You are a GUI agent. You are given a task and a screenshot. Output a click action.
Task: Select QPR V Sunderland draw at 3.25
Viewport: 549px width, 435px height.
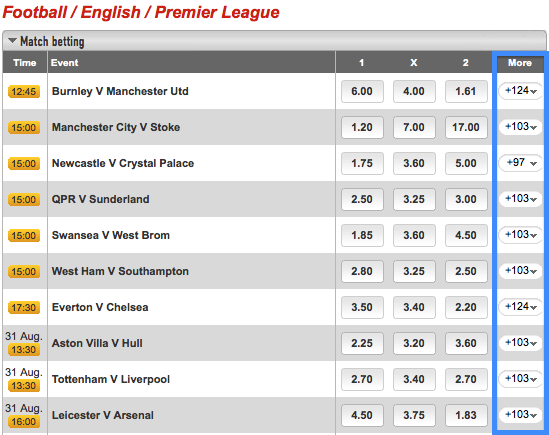414,199
